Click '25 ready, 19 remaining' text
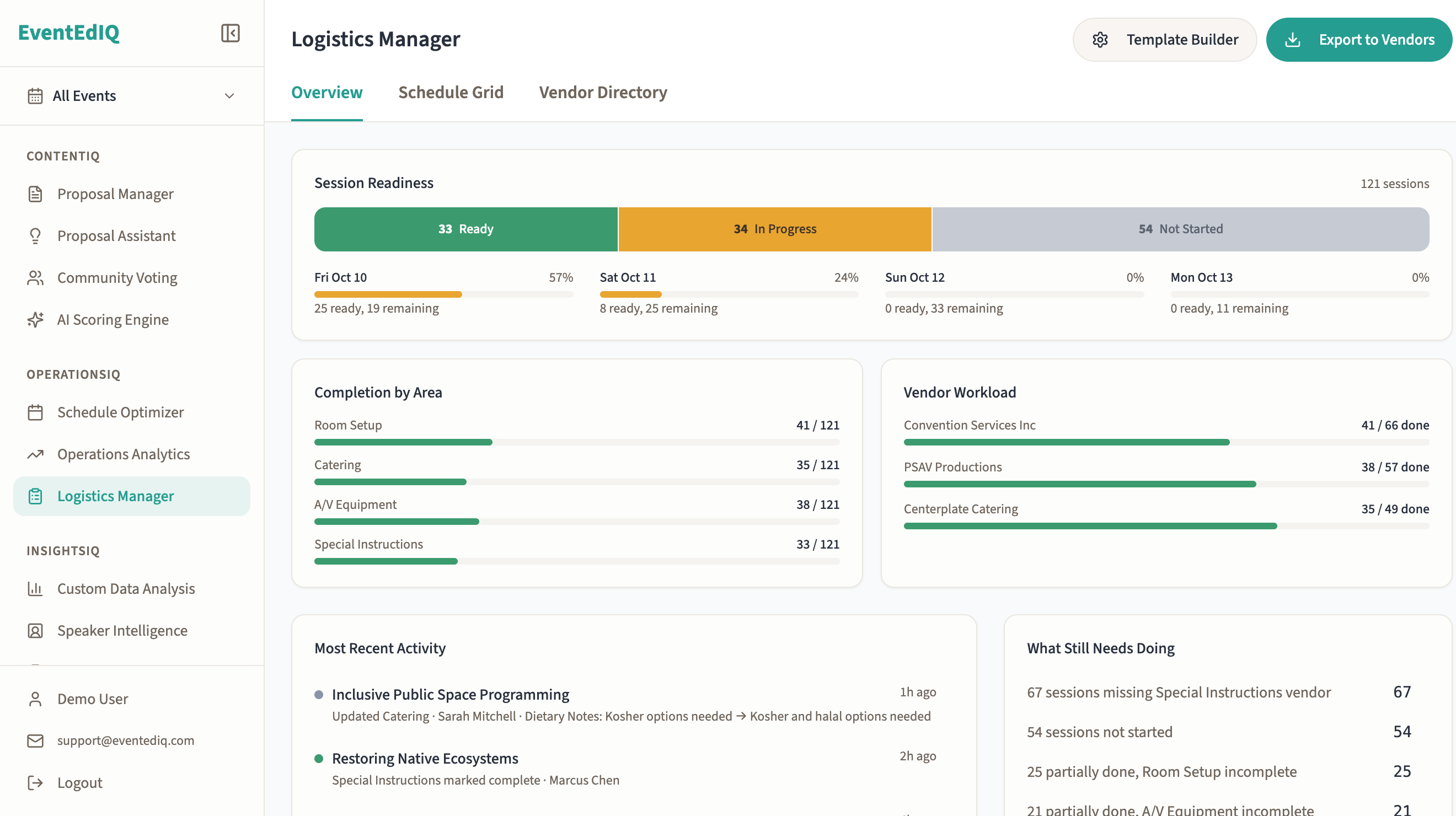This screenshot has width=1456, height=816. [x=377, y=308]
